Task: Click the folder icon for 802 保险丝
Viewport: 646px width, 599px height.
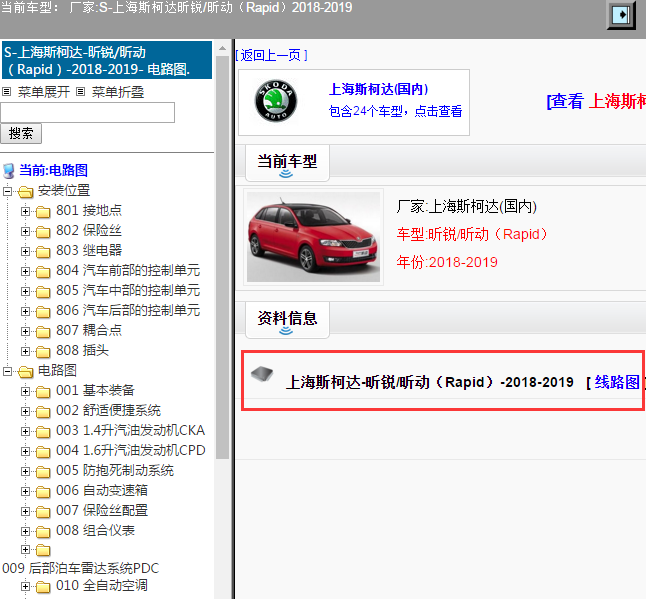Action: [43, 232]
